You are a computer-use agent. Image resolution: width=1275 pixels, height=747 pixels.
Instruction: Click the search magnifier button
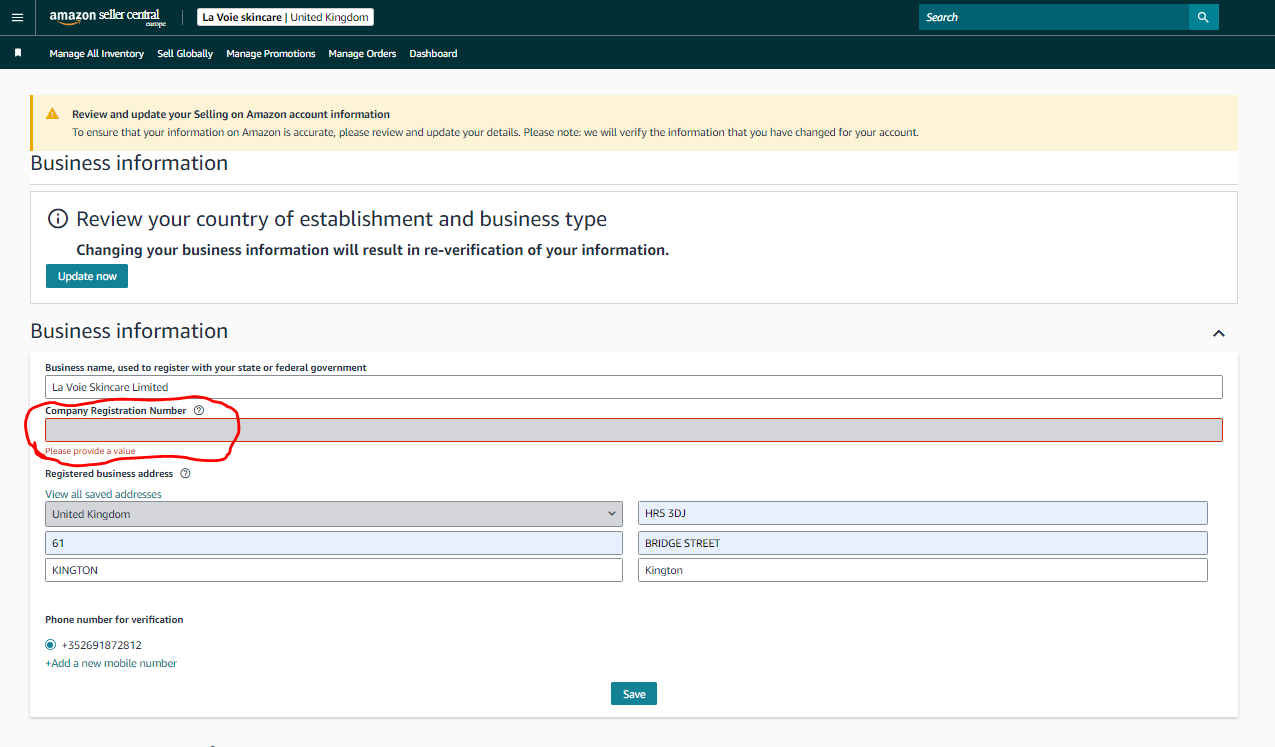[x=1203, y=17]
